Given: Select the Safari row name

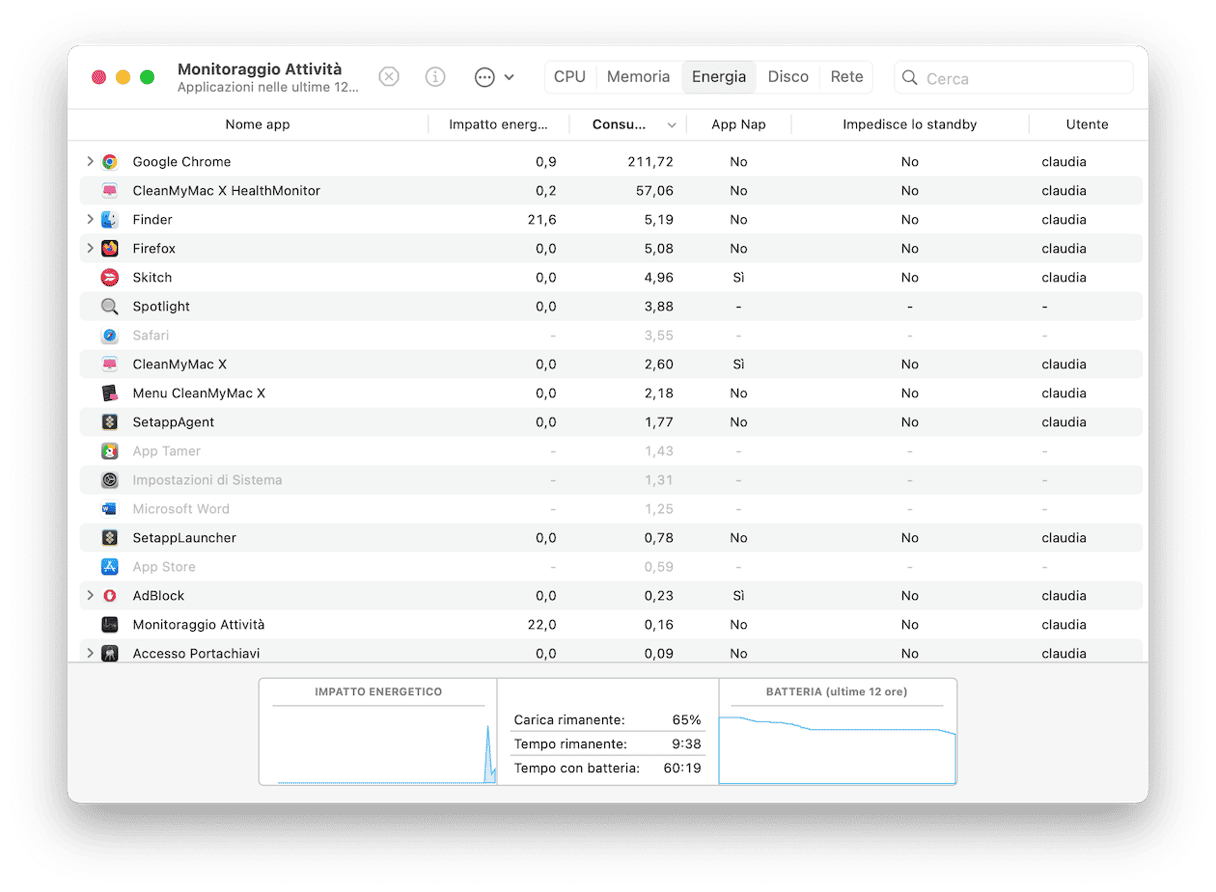Looking at the screenshot, I should [151, 336].
